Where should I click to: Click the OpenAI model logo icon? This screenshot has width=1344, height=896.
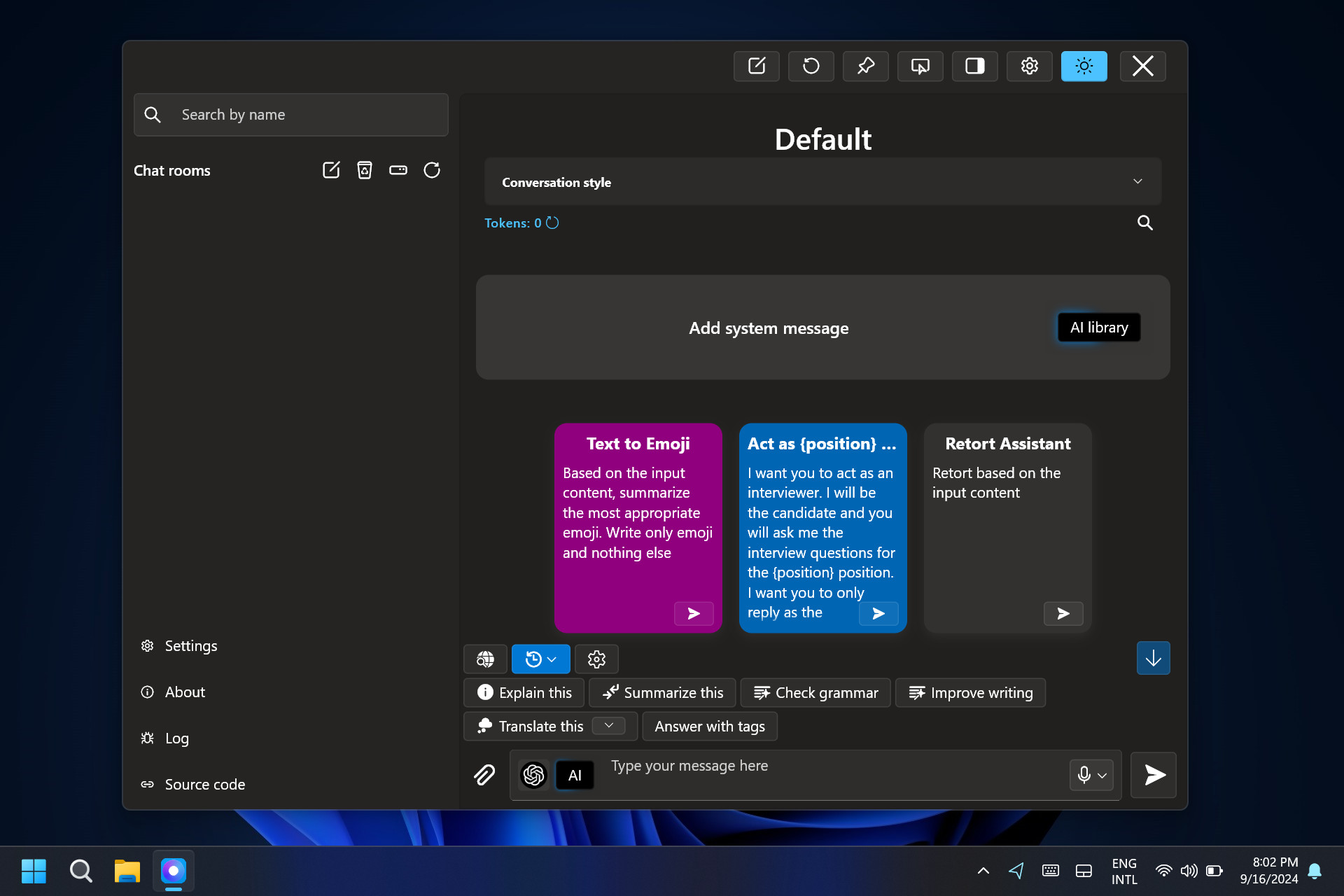(533, 775)
